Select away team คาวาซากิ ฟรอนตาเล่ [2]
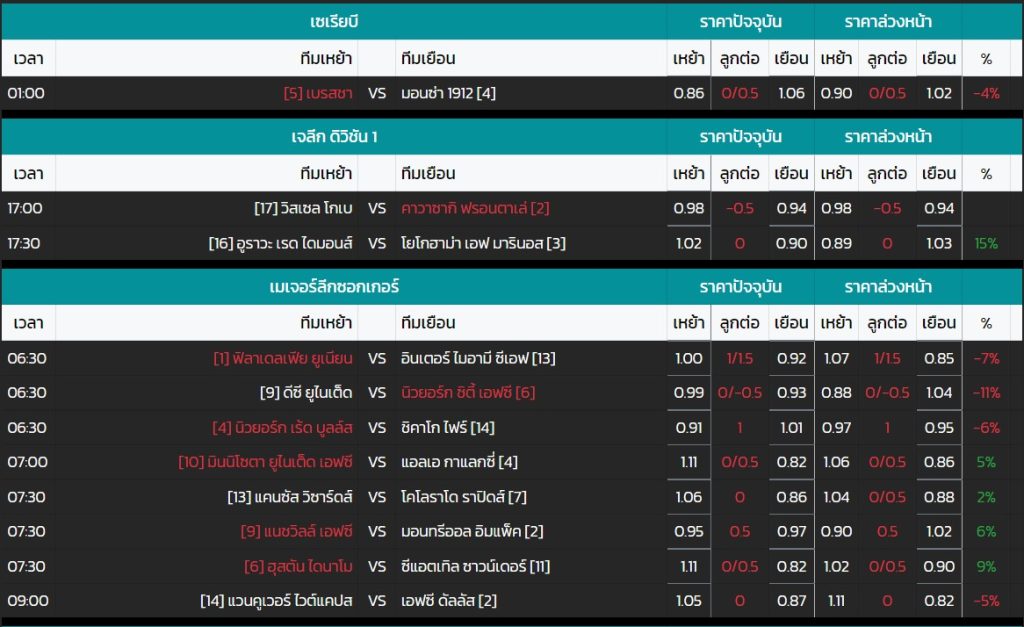Viewport: 1024px width, 627px height. pos(475,208)
